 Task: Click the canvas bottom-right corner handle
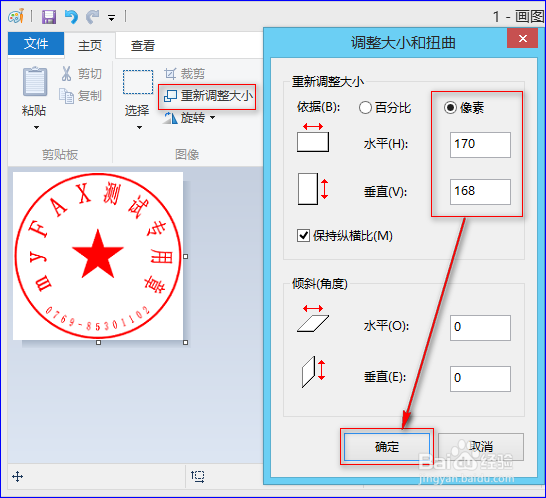coord(186,343)
